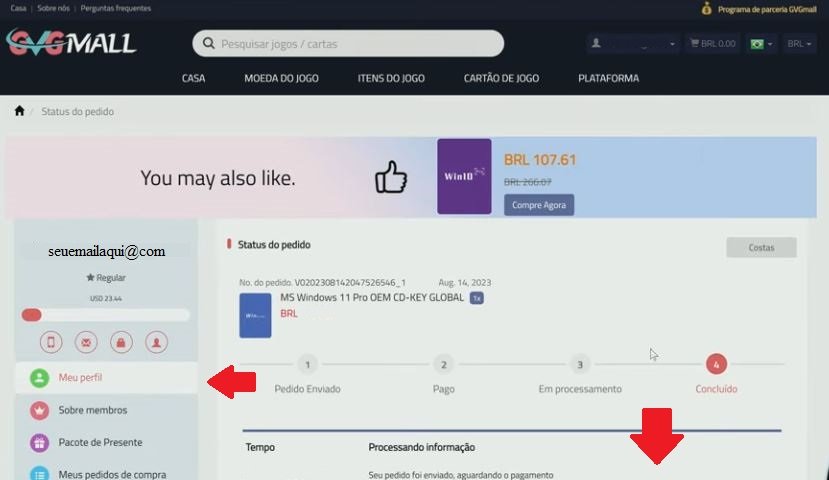Select Pacote de Presente in sidebar
The width and height of the screenshot is (829, 480).
[106, 442]
